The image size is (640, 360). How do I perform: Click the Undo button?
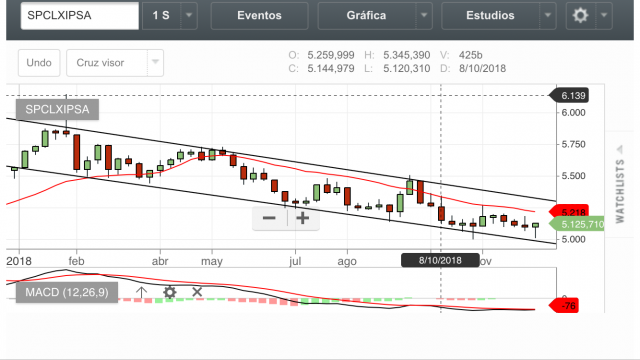pyautogui.click(x=39, y=63)
